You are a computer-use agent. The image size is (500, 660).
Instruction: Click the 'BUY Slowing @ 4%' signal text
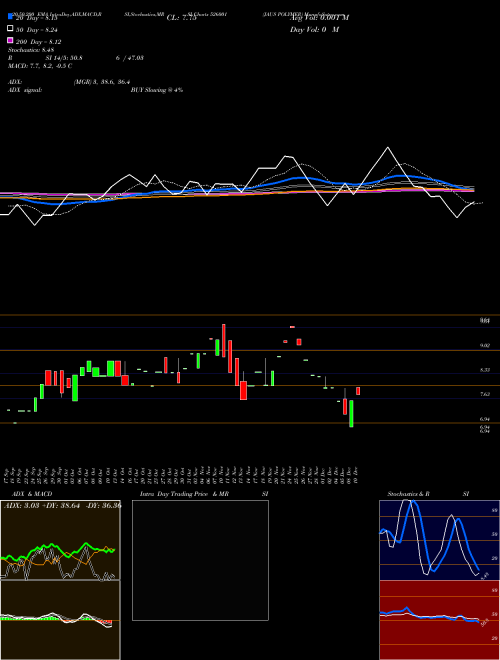coord(157,90)
